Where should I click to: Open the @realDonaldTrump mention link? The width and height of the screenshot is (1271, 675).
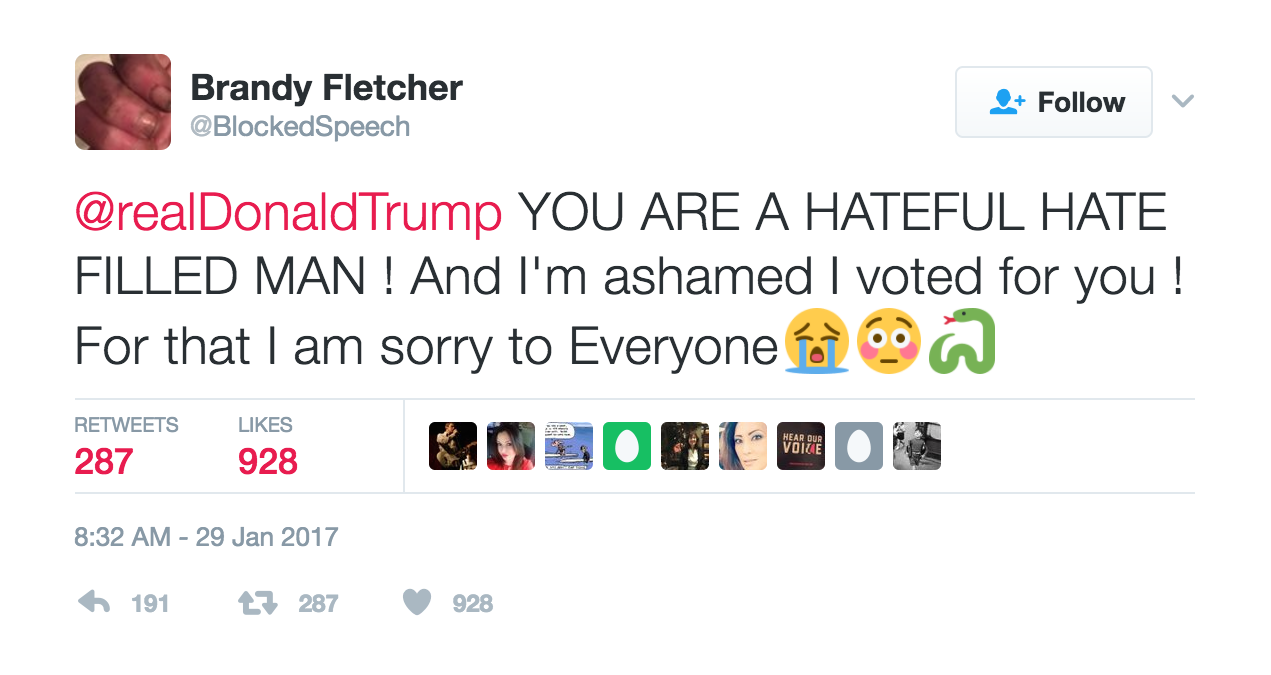287,212
